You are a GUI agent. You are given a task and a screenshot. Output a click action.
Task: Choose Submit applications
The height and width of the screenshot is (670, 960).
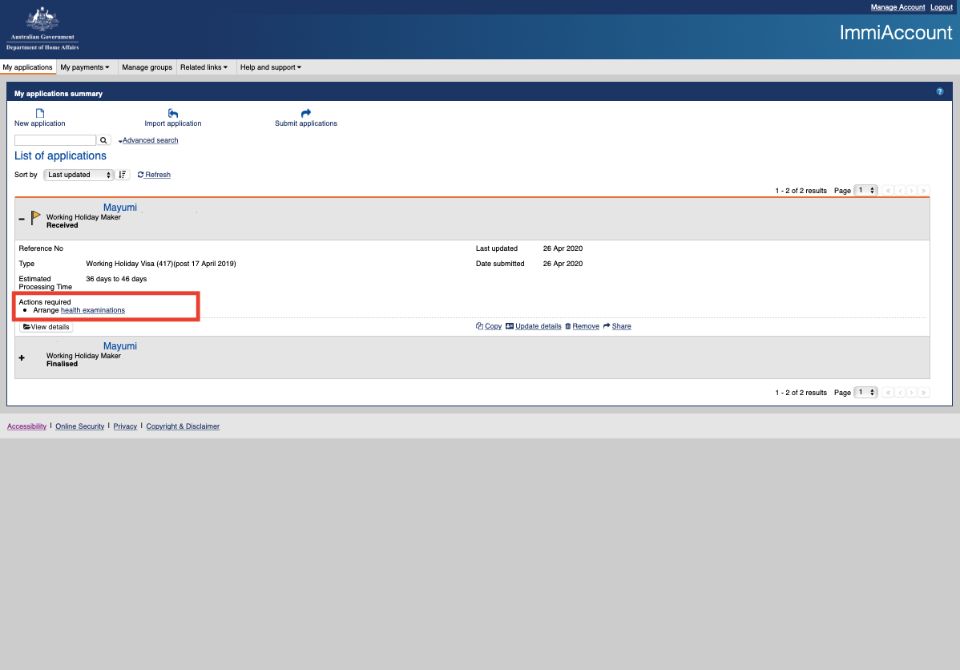pyautogui.click(x=306, y=118)
